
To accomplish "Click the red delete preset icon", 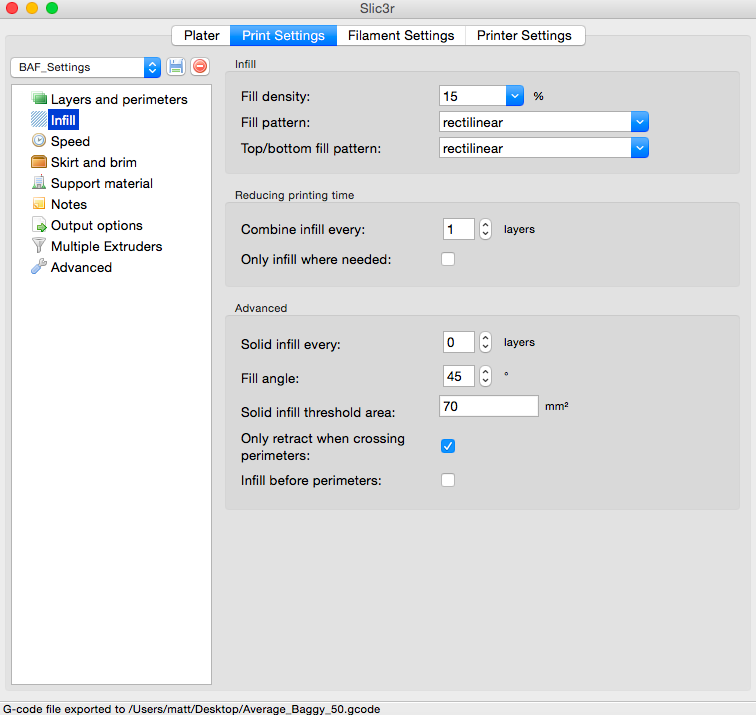I will click(x=200, y=67).
